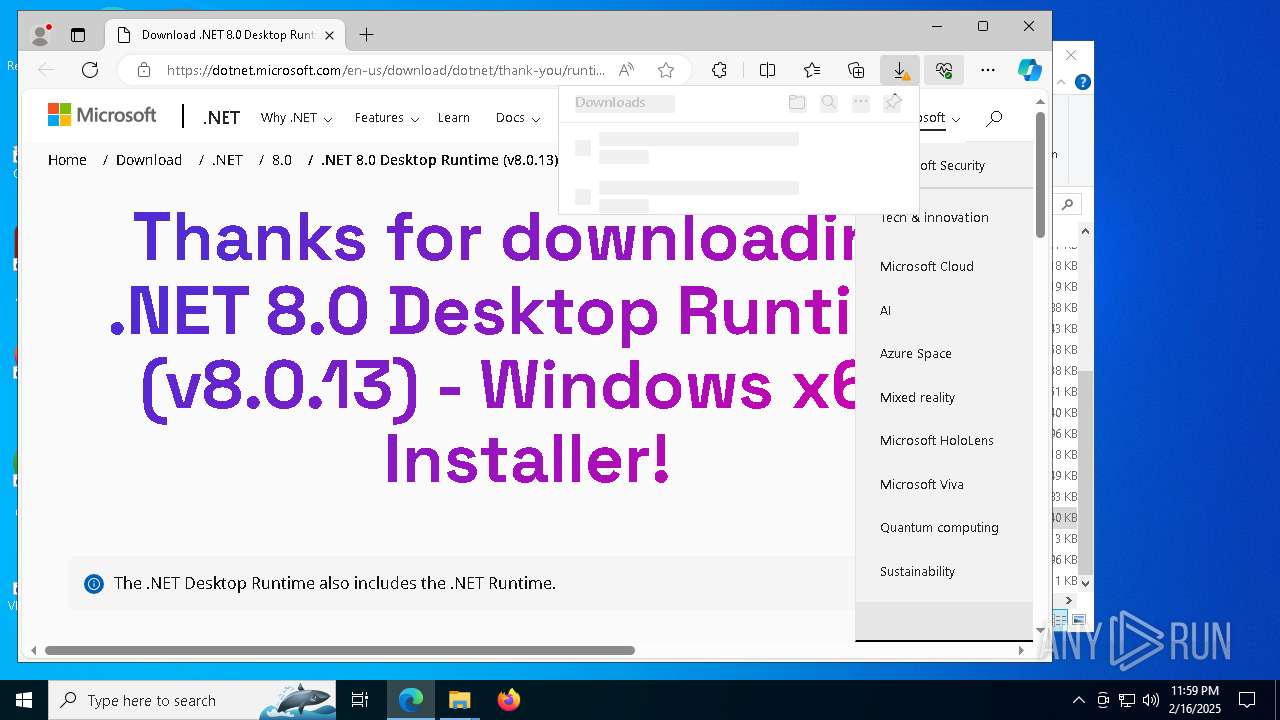Open Microsoft Edge taskbar icon
Viewport: 1280px width, 720px height.
coord(411,700)
